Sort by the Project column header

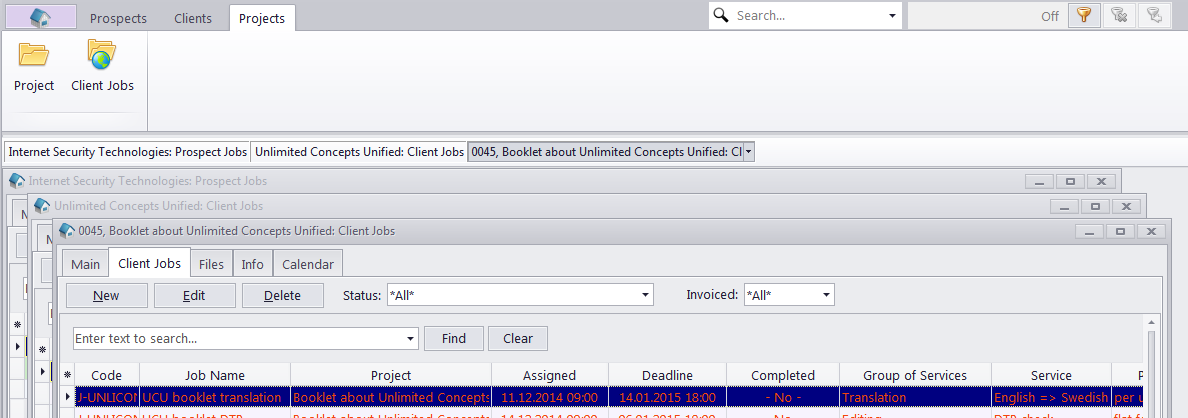[x=391, y=376]
